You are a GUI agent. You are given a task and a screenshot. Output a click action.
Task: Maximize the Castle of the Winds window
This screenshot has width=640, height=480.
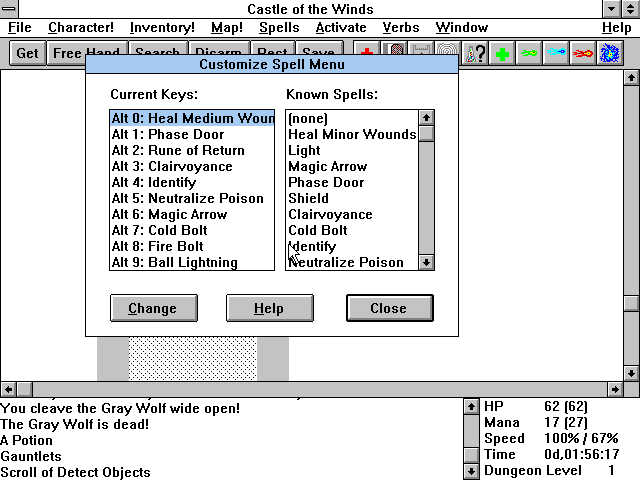click(x=631, y=9)
